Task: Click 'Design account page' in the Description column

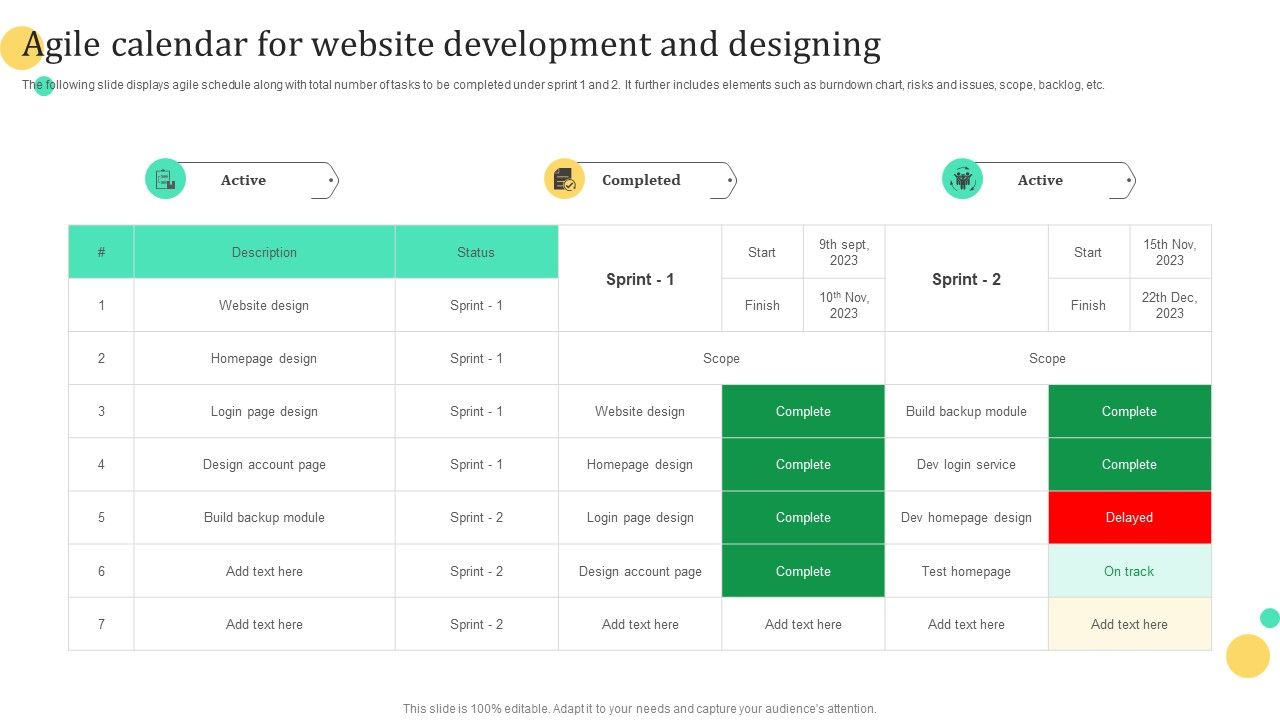Action: [x=264, y=464]
